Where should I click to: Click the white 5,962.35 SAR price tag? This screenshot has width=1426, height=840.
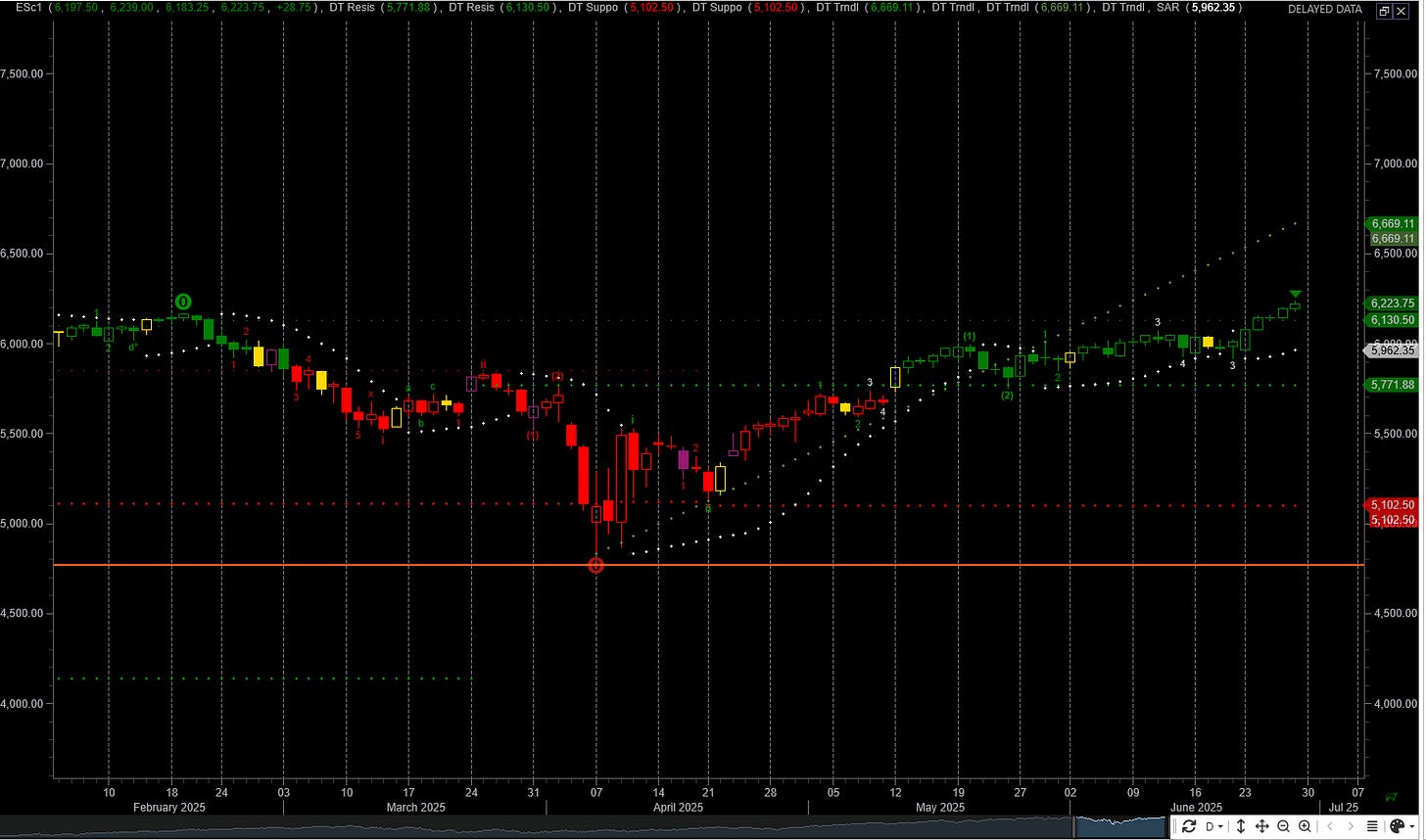[x=1392, y=350]
